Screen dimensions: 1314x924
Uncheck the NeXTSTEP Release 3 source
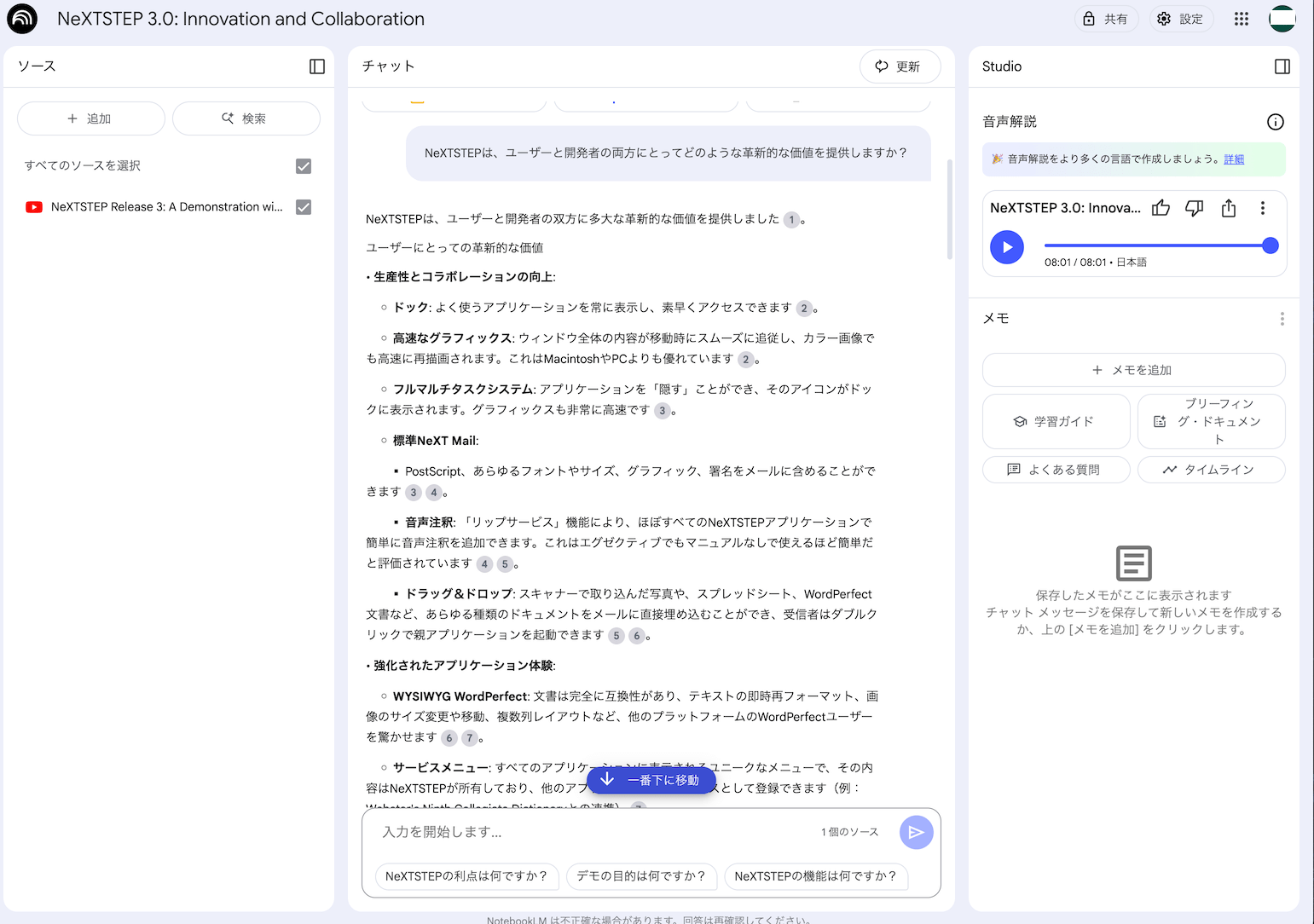304,207
